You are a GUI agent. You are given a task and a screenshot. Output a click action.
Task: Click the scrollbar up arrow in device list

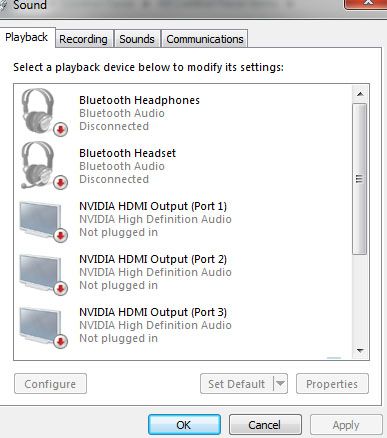(360, 94)
